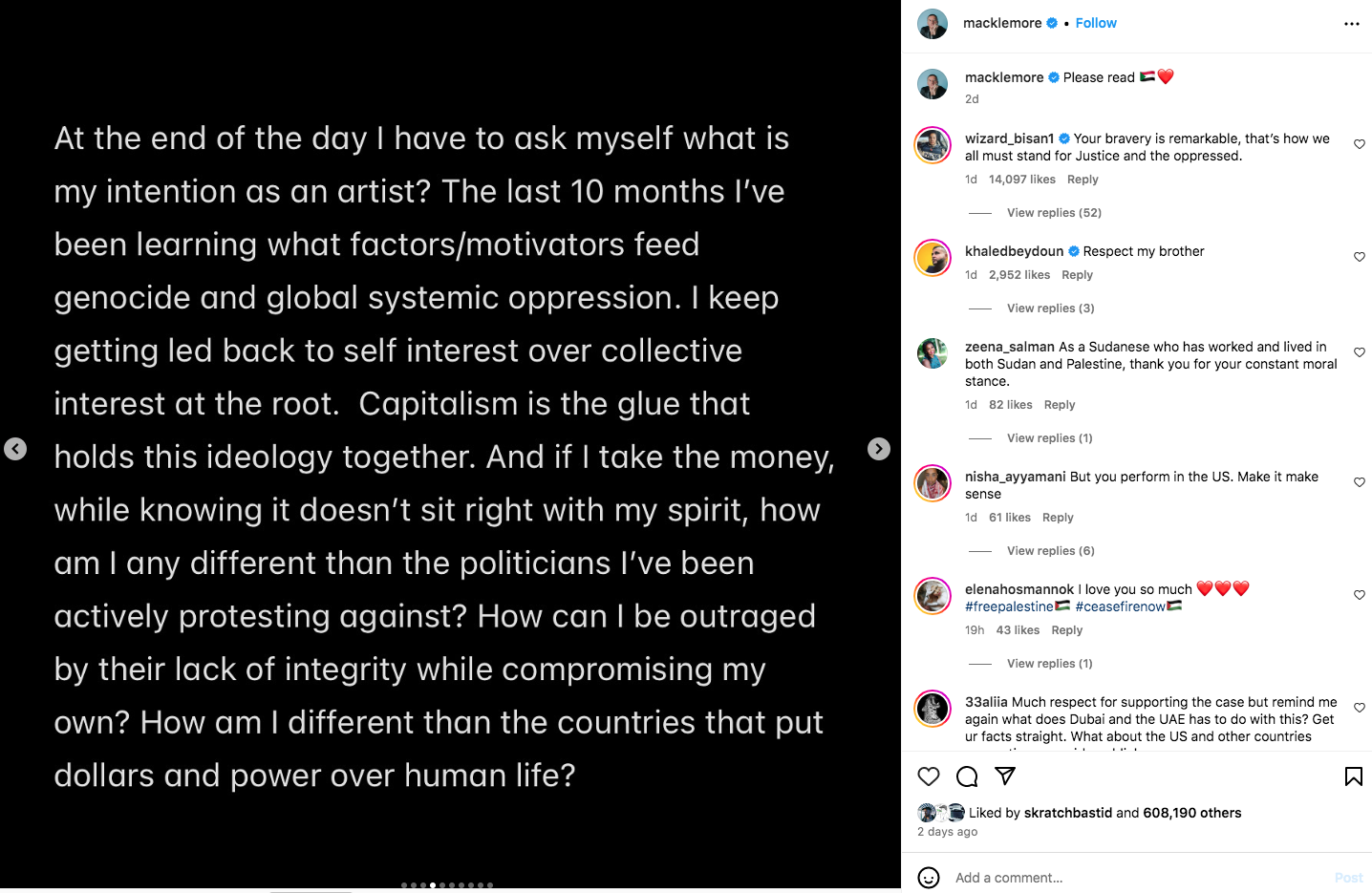This screenshot has width=1372, height=893.
Task: Go to the next carousel slide
Action: [879, 449]
